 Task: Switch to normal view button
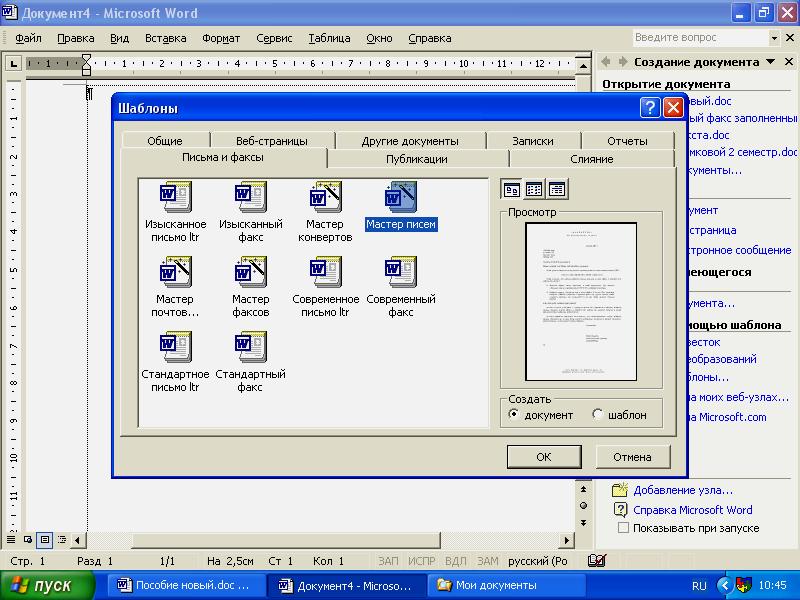pos(11,539)
